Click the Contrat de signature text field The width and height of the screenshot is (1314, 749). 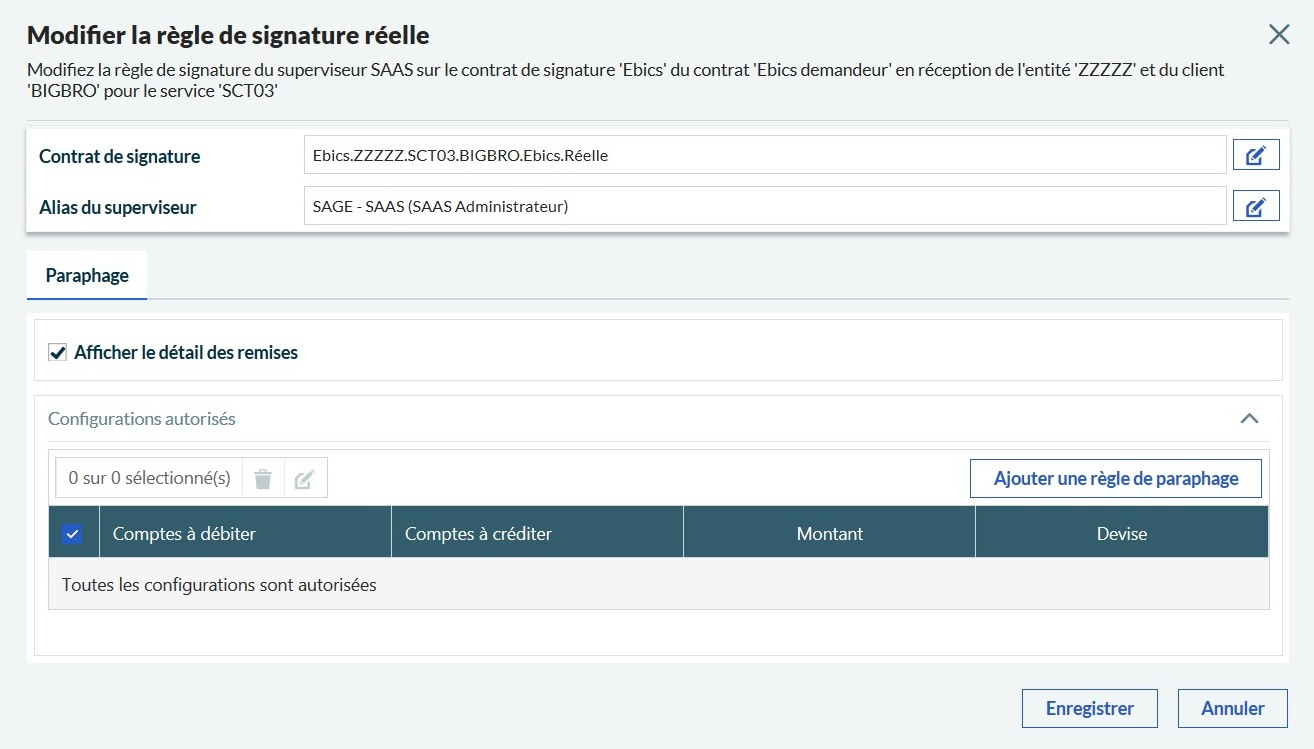[x=764, y=155]
